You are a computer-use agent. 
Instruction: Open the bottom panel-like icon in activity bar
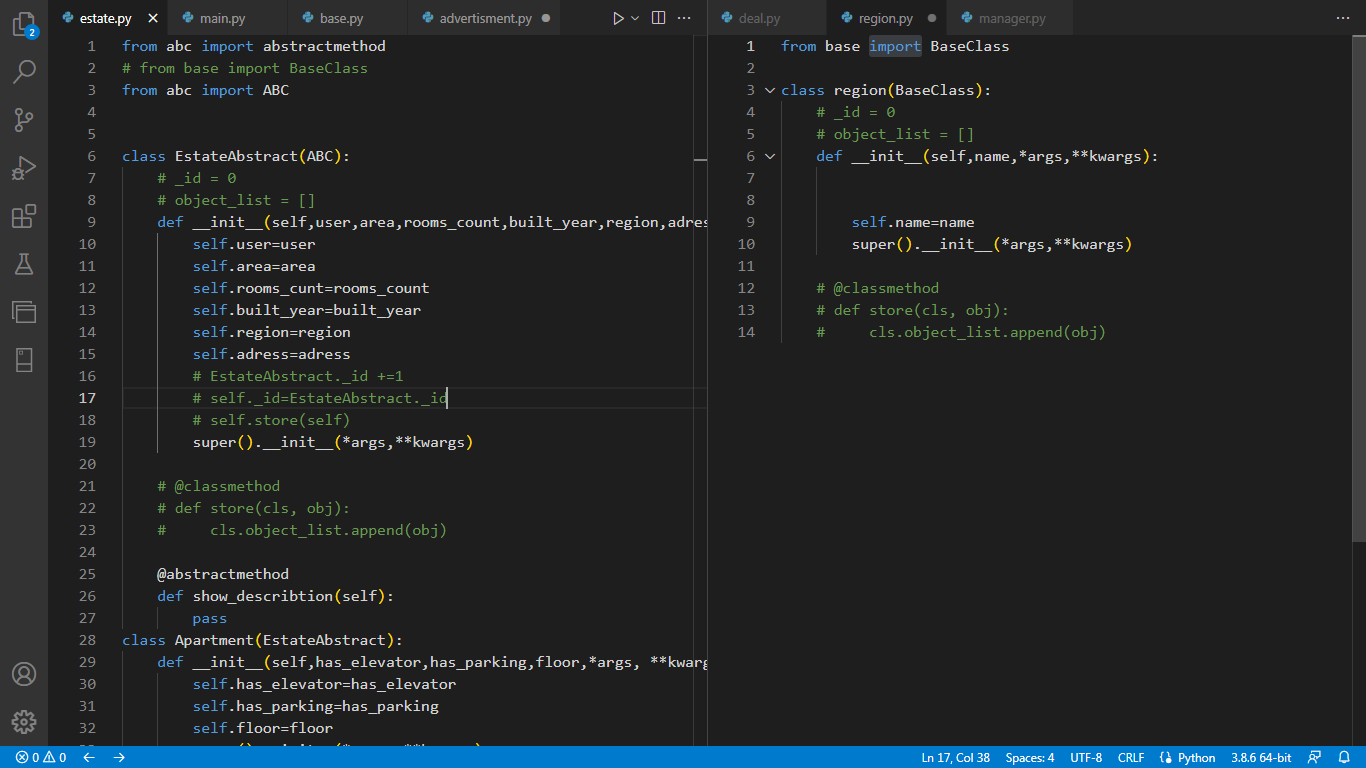coord(24,360)
